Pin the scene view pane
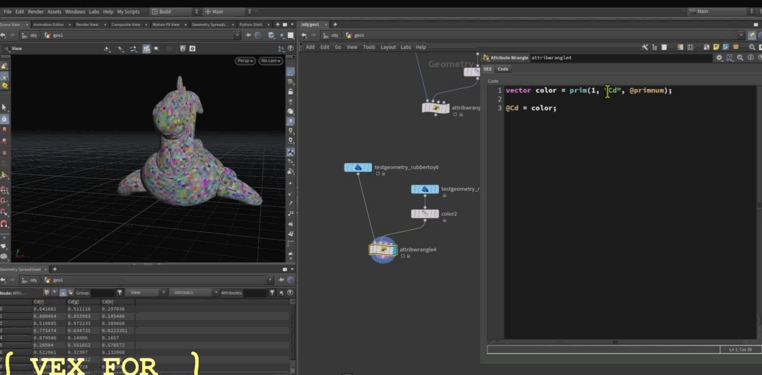 tap(248, 35)
